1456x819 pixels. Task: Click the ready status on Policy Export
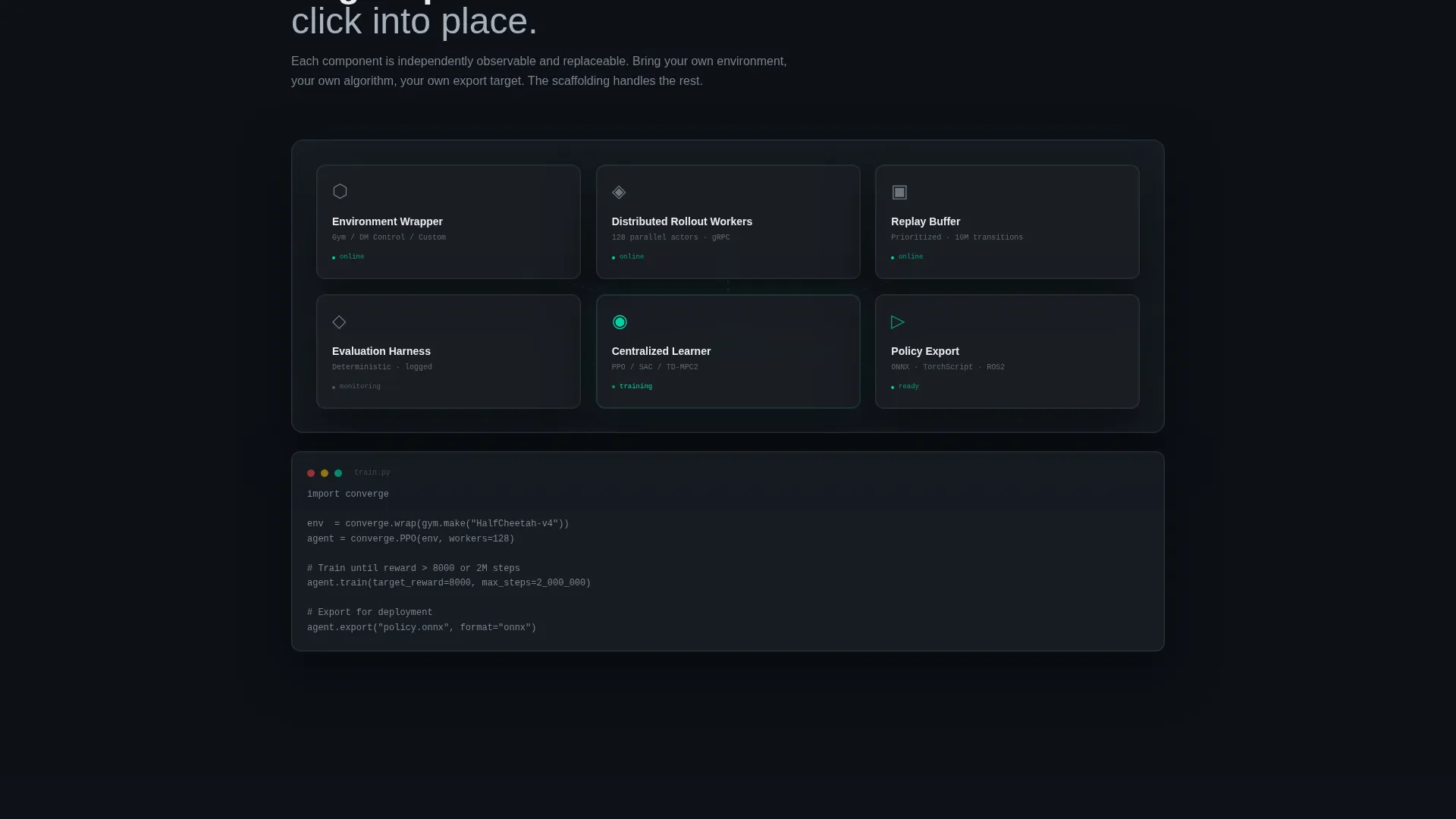coord(905,387)
